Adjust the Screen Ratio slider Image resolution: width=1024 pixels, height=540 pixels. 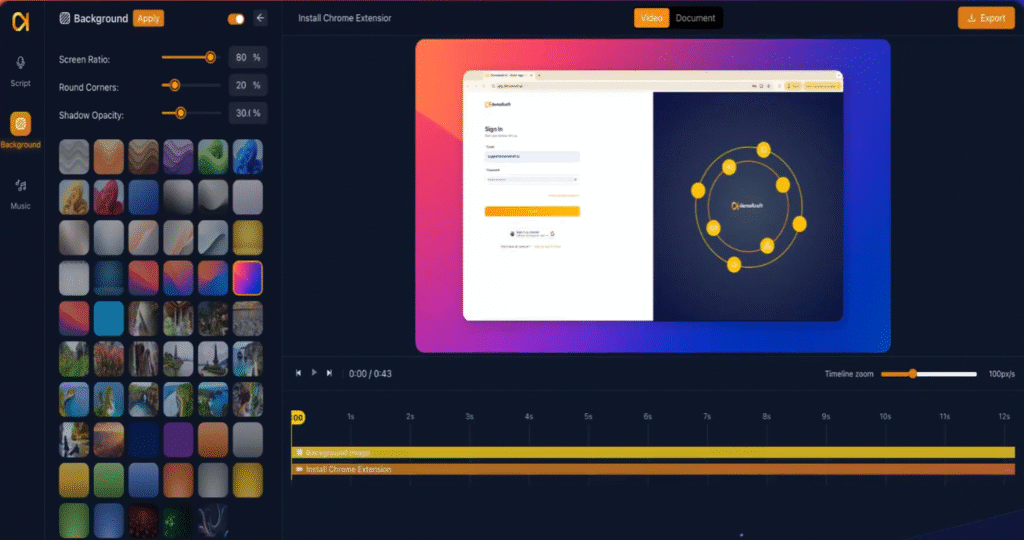[x=210, y=57]
